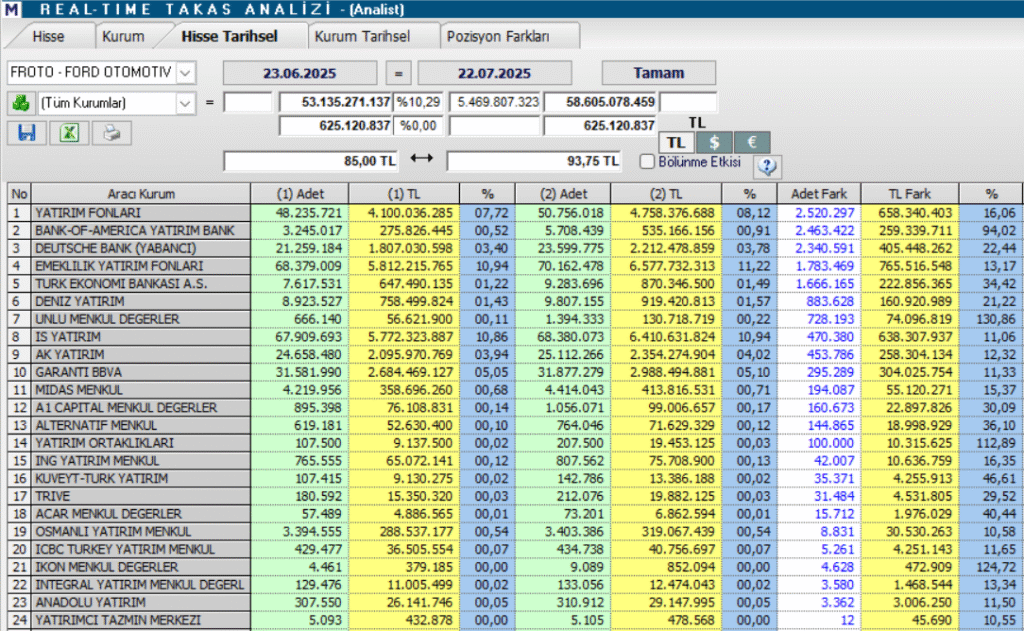Select the TL currency button
The image size is (1024, 631).
click(x=676, y=143)
